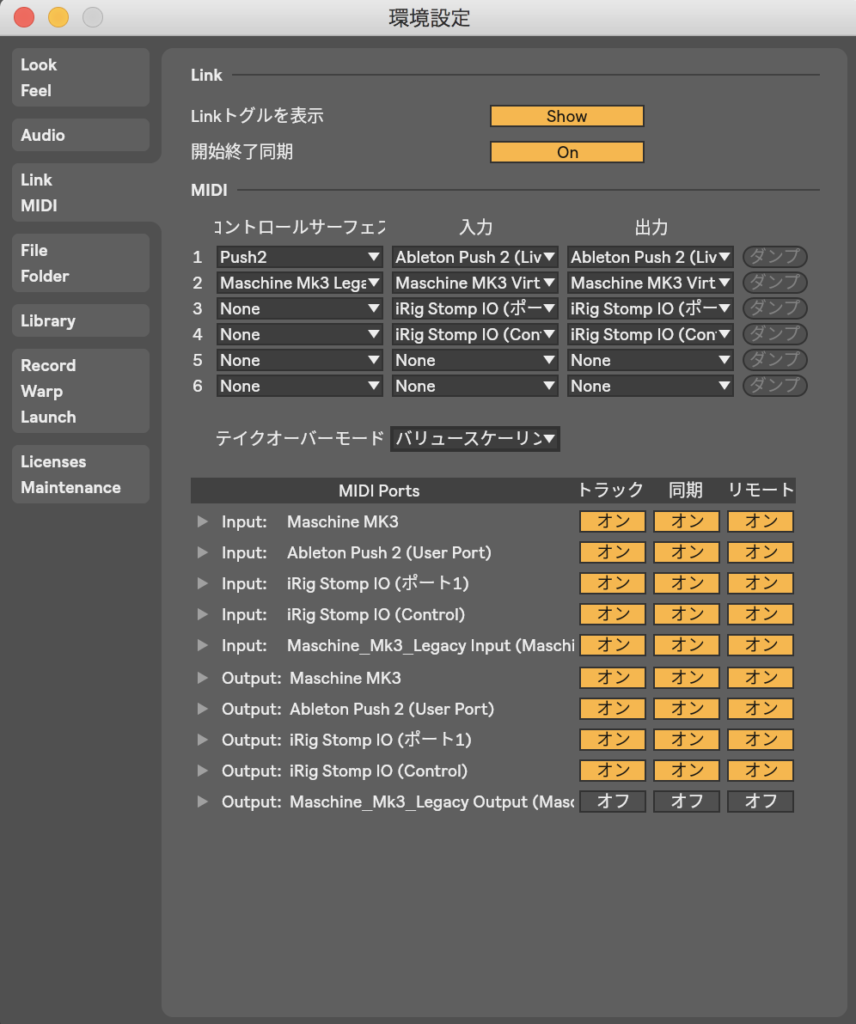Viewport: 856px width, 1024px height.
Task: Open the Licenses Maintenance tab
Action: tap(81, 474)
